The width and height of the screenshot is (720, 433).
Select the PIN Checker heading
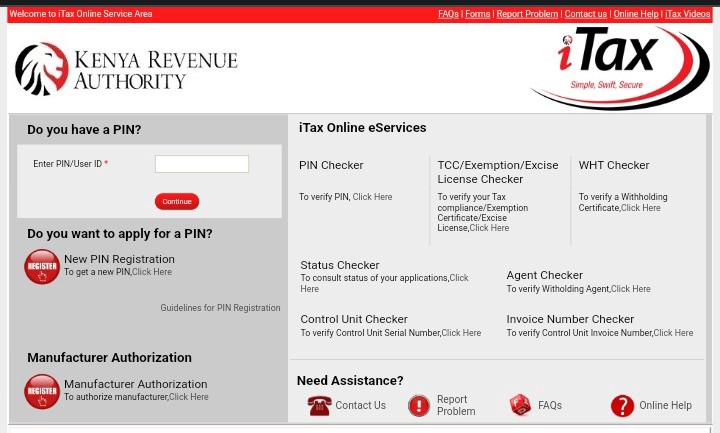tap(331, 165)
